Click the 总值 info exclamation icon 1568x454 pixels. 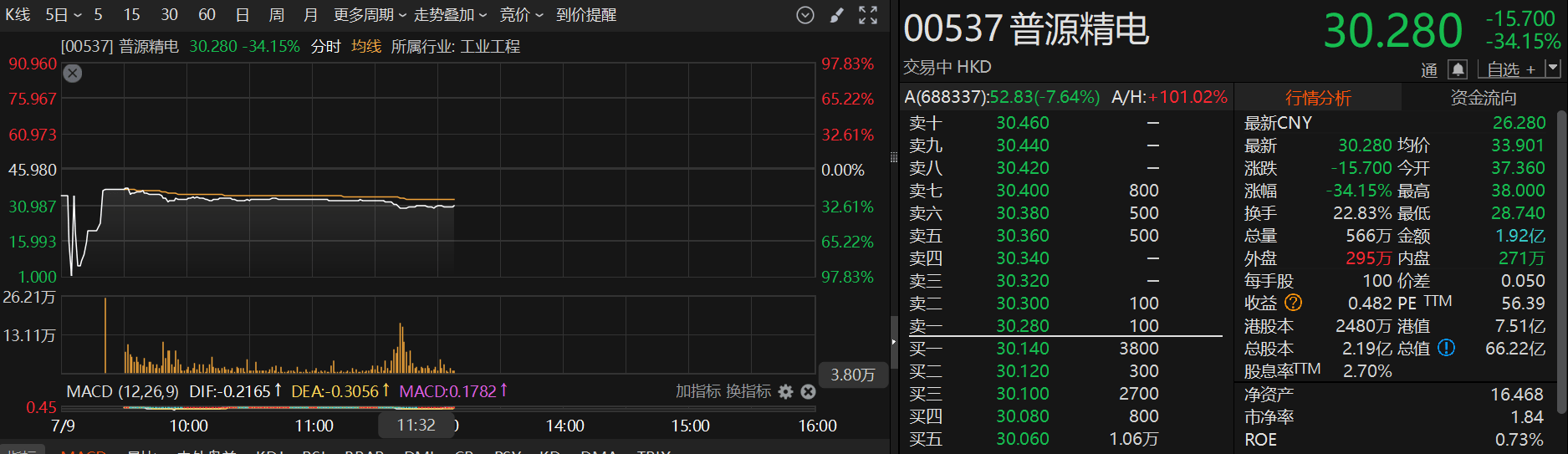[1446, 348]
